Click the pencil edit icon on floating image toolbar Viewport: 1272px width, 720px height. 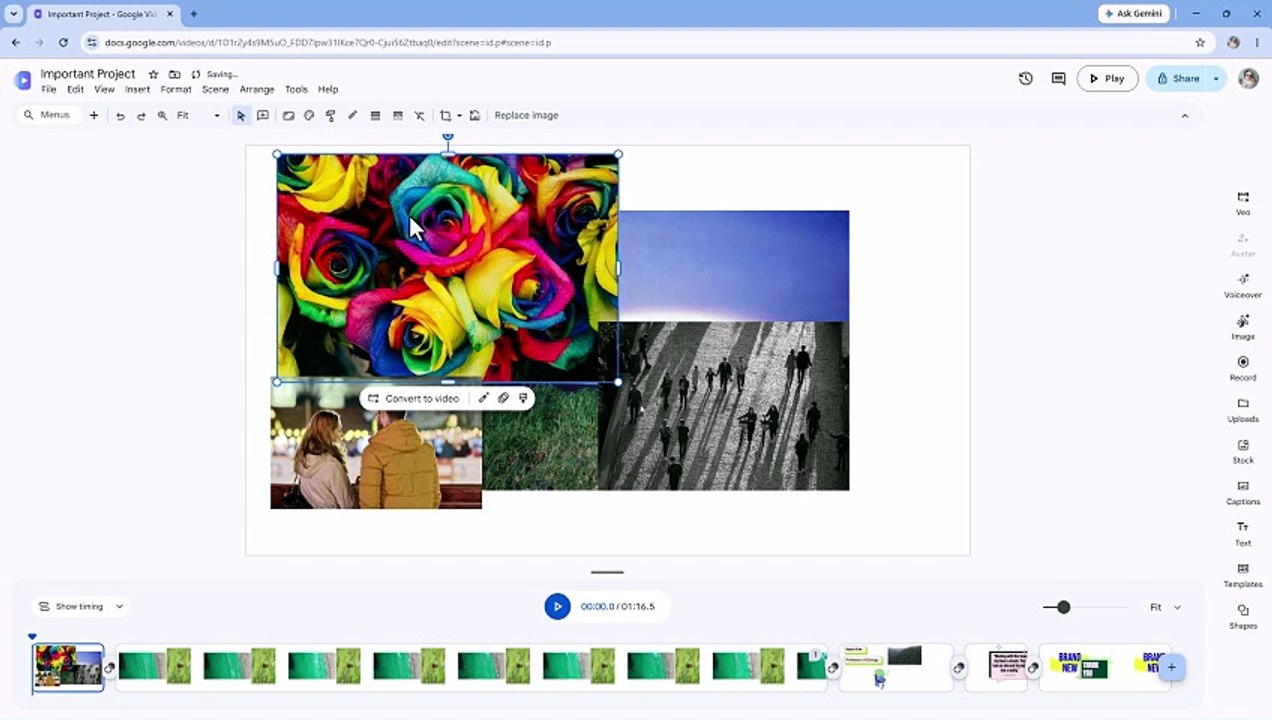(x=483, y=398)
